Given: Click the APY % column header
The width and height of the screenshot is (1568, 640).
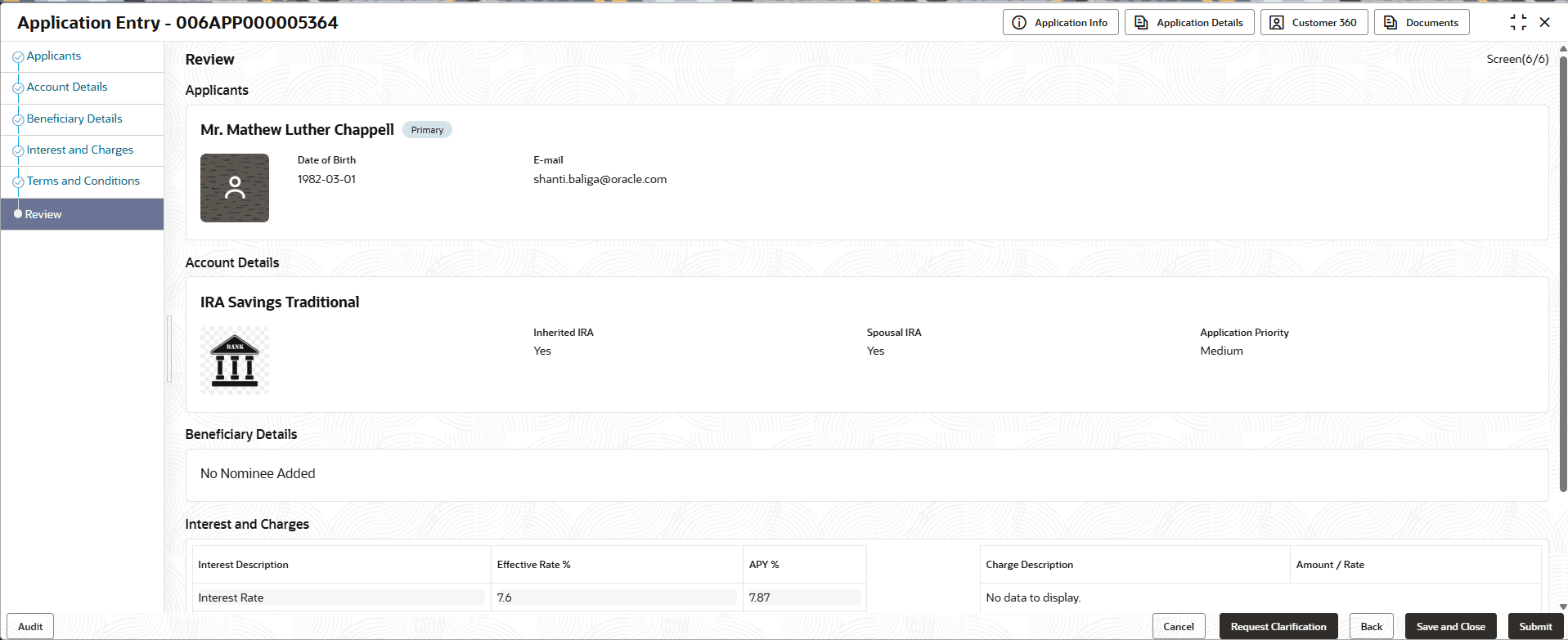Looking at the screenshot, I should [805, 565].
